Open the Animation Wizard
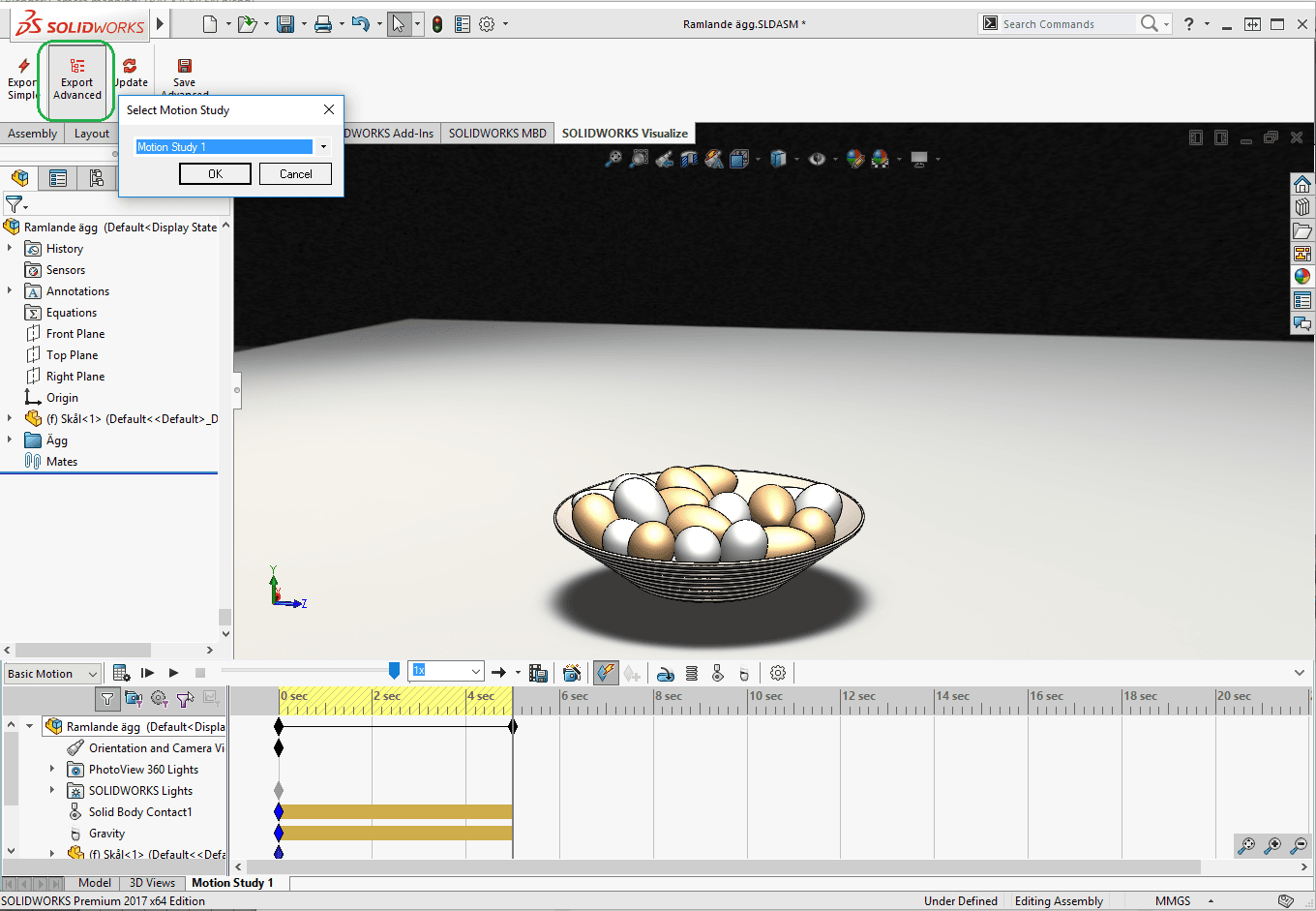The image size is (1316, 911). click(x=572, y=673)
